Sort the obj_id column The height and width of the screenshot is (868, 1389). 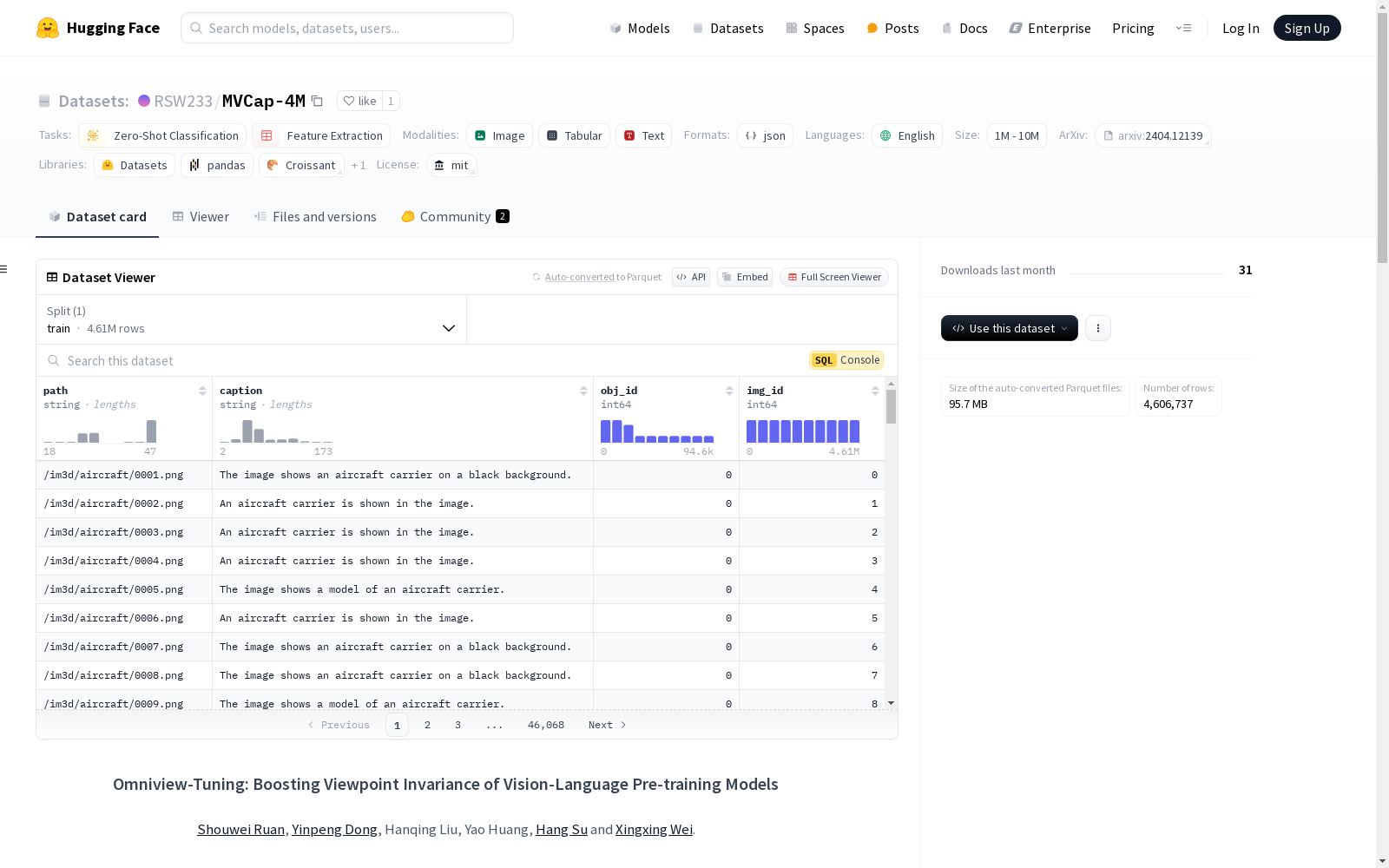click(729, 391)
